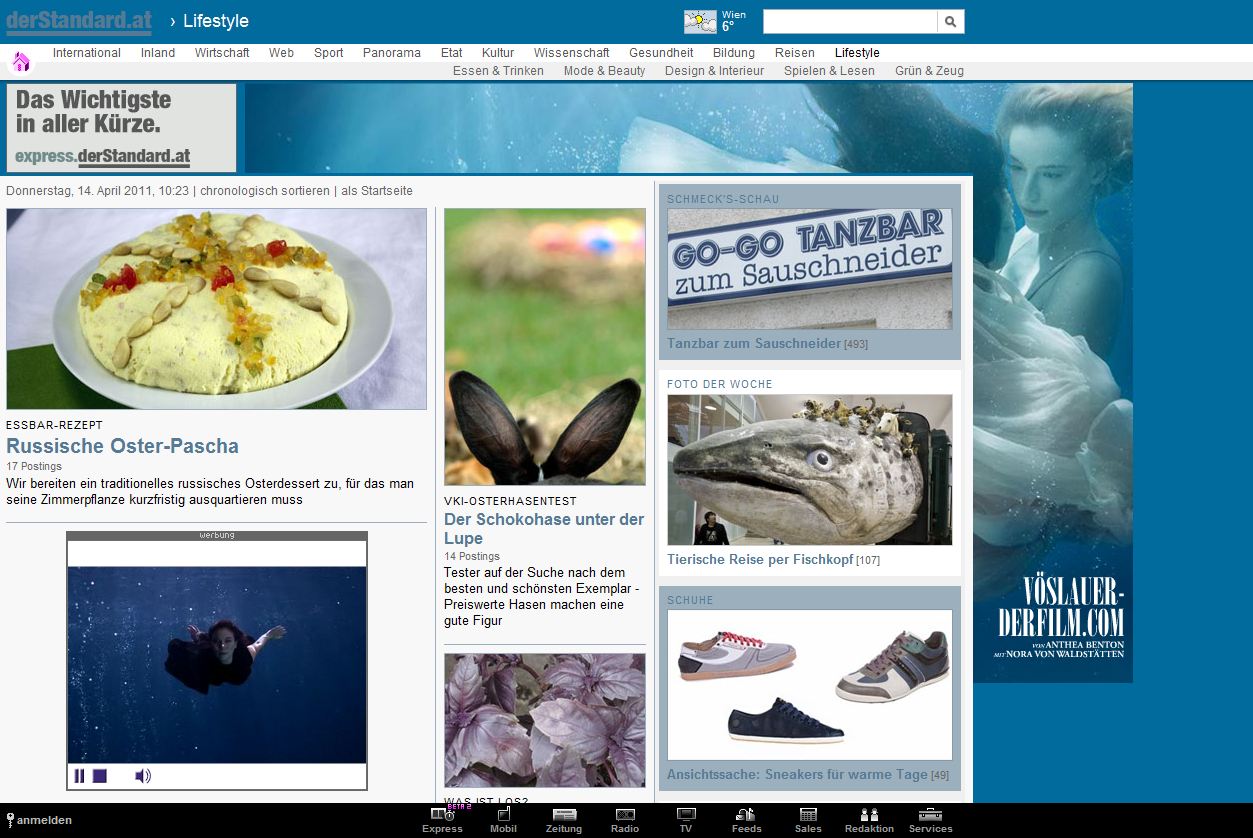The image size is (1253, 838).
Task: Open the 17 Postings comments
Action: pyautogui.click(x=34, y=466)
